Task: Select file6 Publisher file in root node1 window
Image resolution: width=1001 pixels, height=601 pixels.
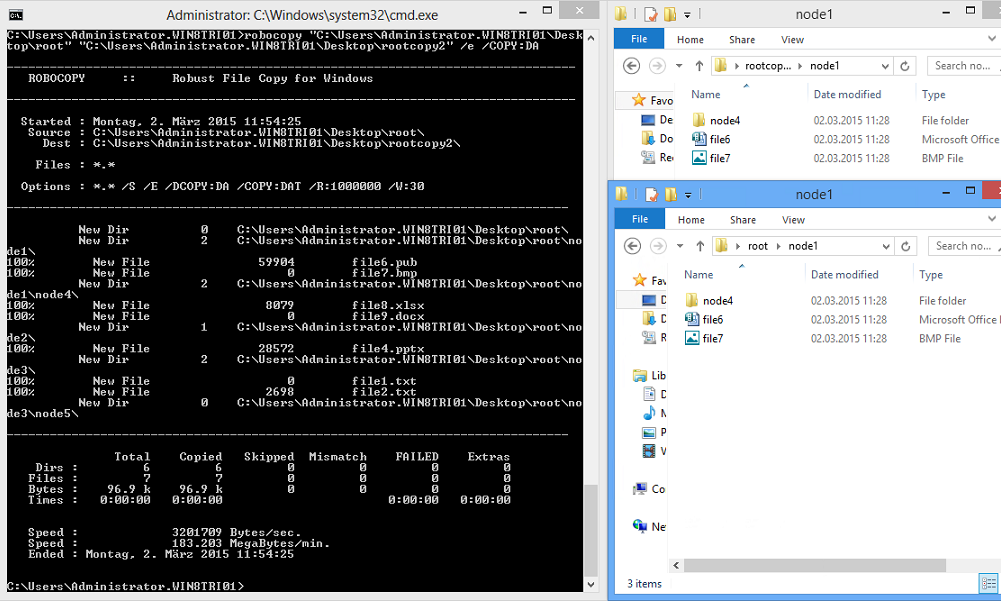Action: coord(712,319)
